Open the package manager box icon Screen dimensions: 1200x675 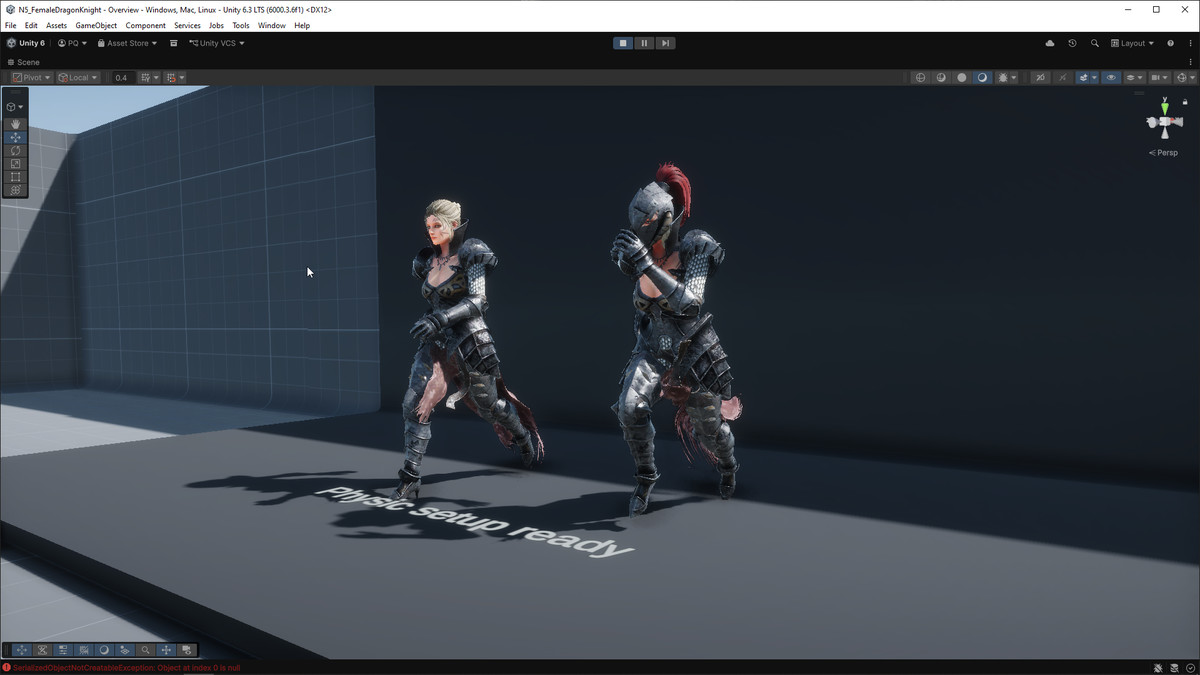coord(173,44)
